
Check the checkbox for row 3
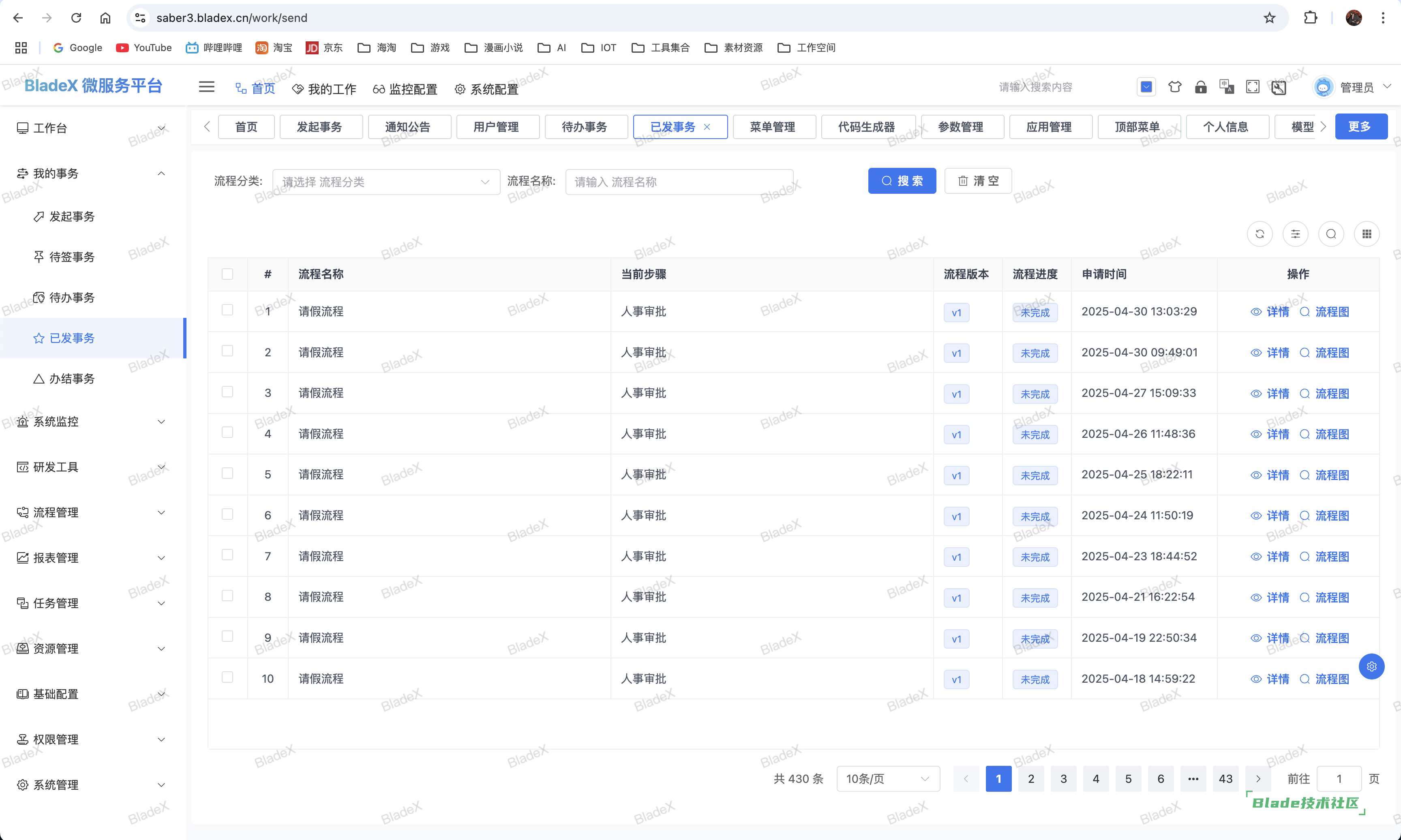(x=227, y=392)
